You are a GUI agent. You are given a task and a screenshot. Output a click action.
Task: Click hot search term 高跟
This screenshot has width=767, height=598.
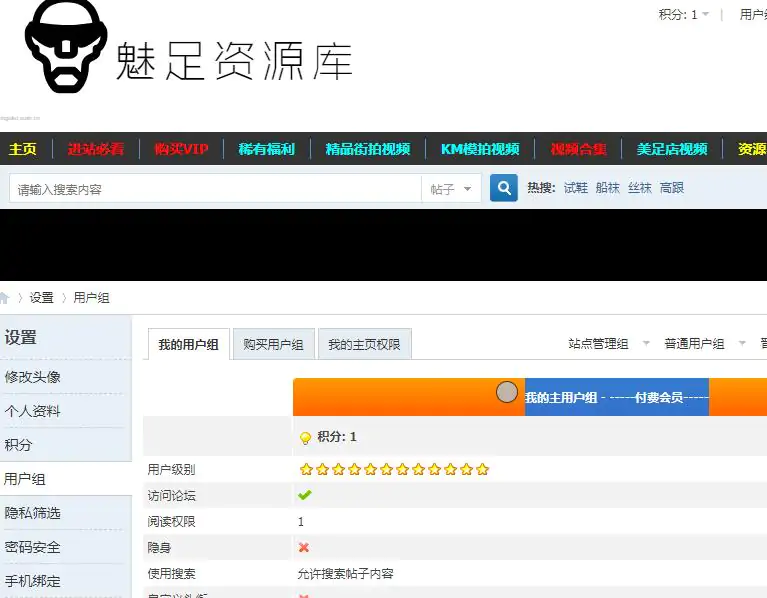coord(672,188)
